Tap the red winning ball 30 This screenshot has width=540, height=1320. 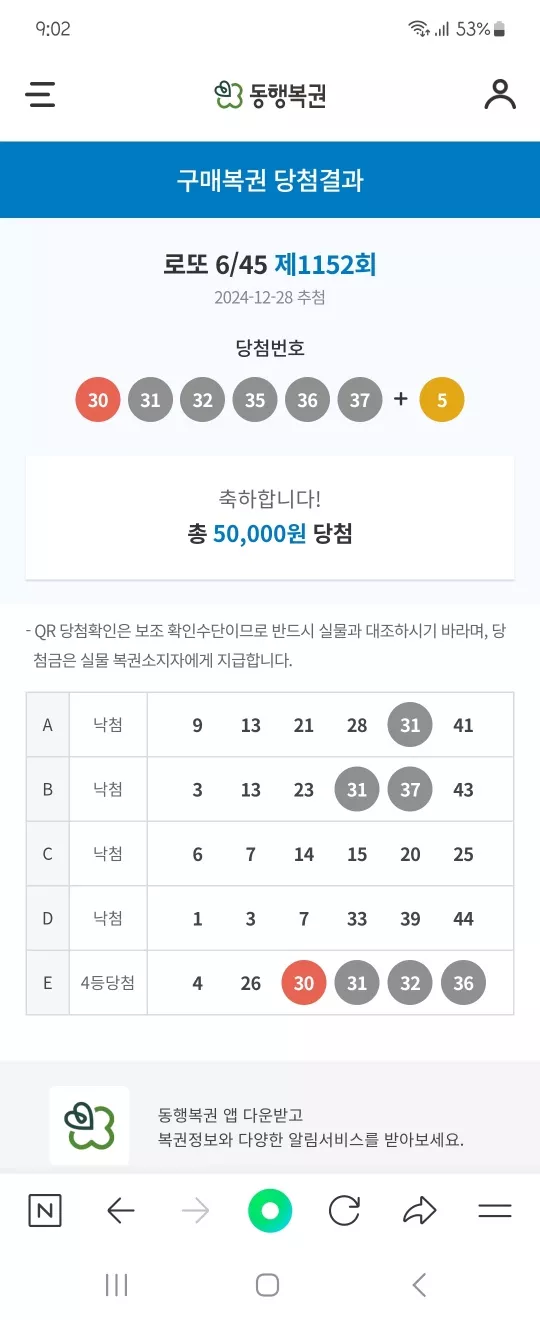point(98,400)
